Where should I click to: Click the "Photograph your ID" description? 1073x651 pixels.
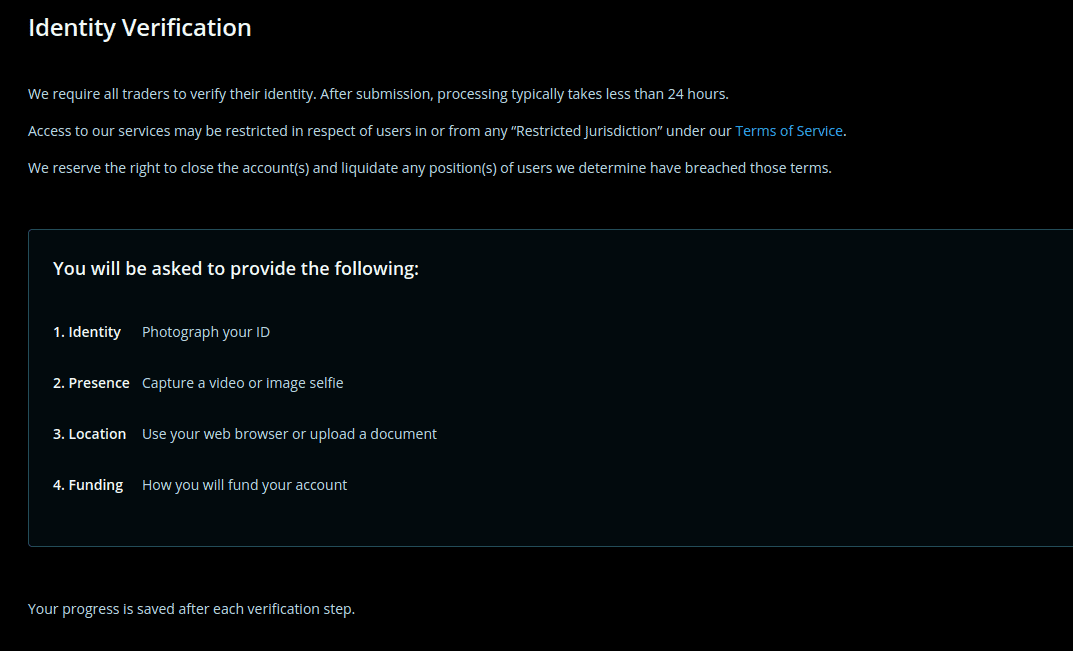pos(206,332)
